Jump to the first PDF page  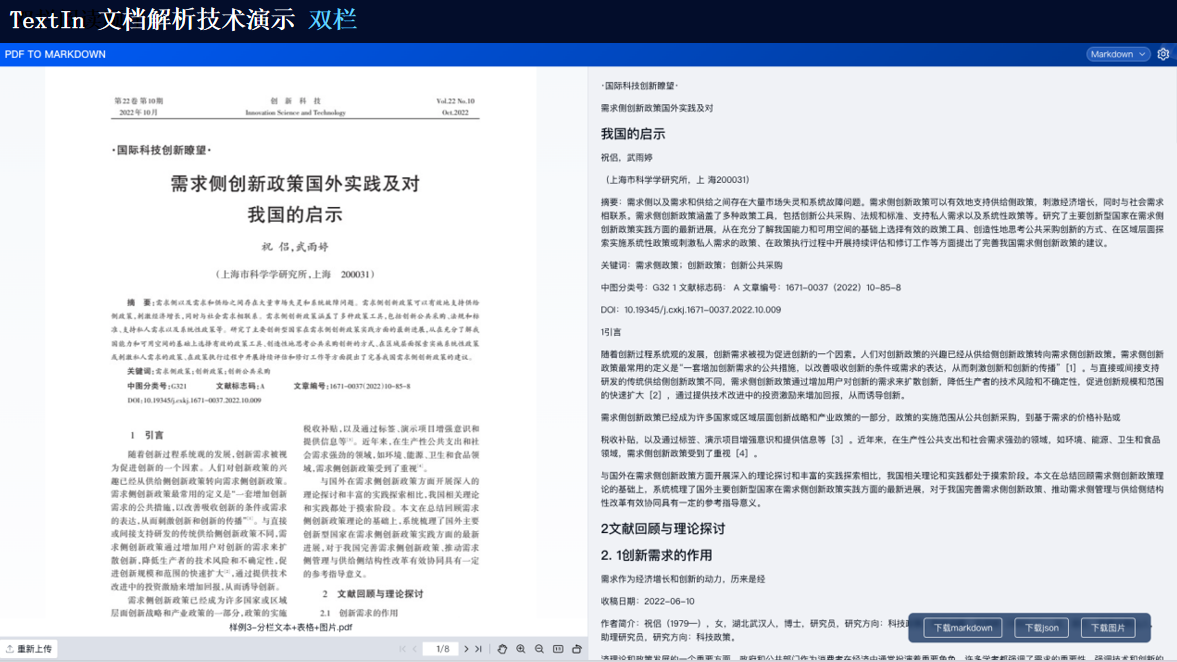[402, 648]
